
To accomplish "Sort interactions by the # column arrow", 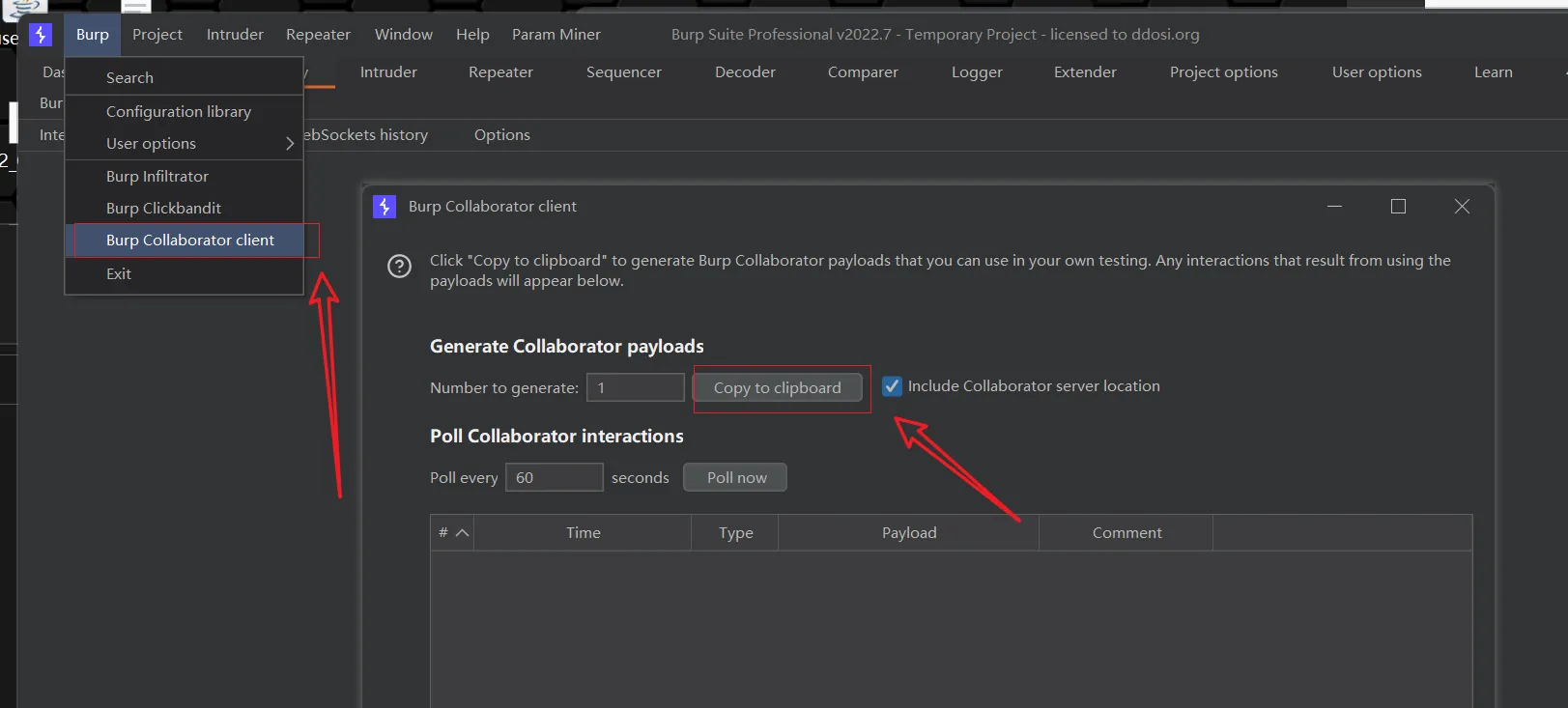I will tap(462, 533).
